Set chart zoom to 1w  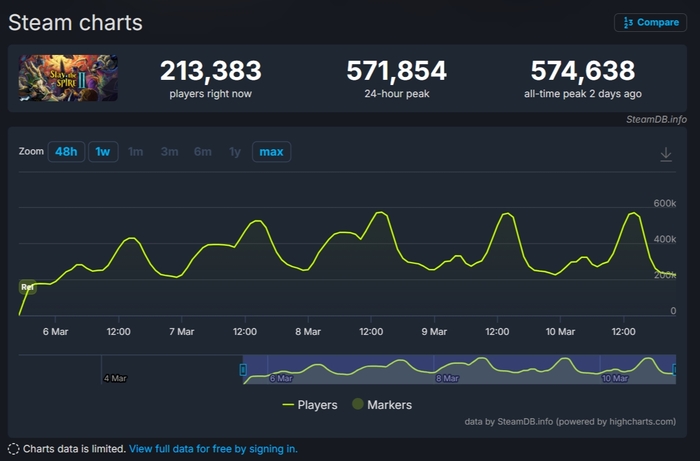101,152
